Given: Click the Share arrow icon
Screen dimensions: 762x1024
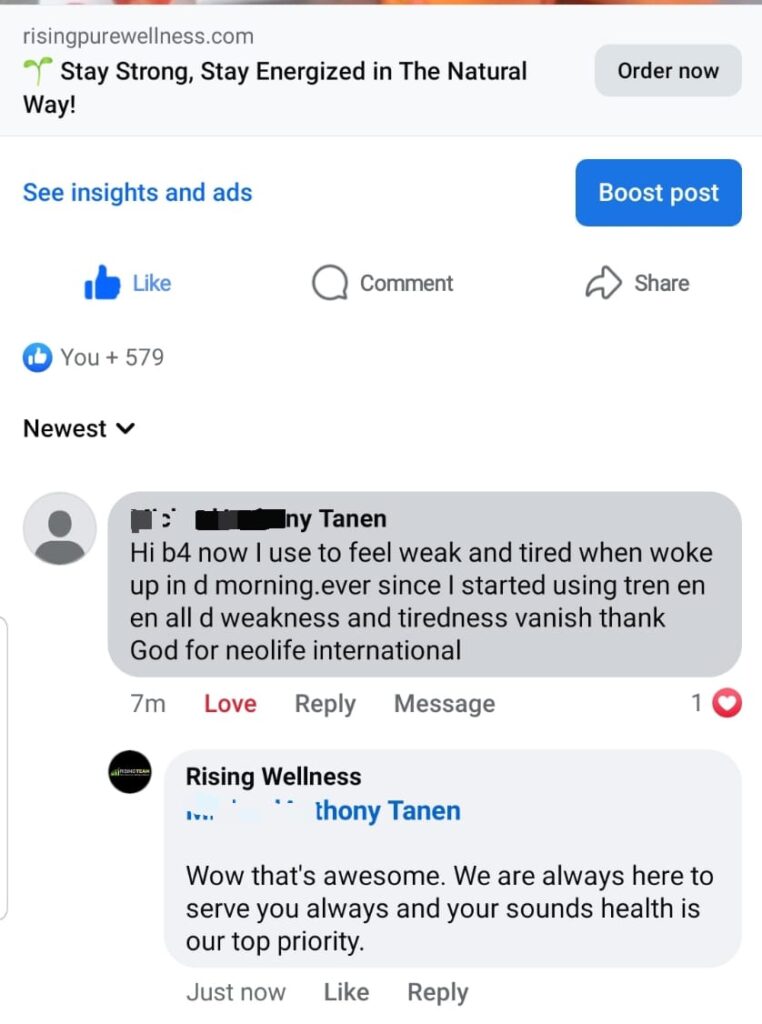Looking at the screenshot, I should pyautogui.click(x=603, y=283).
